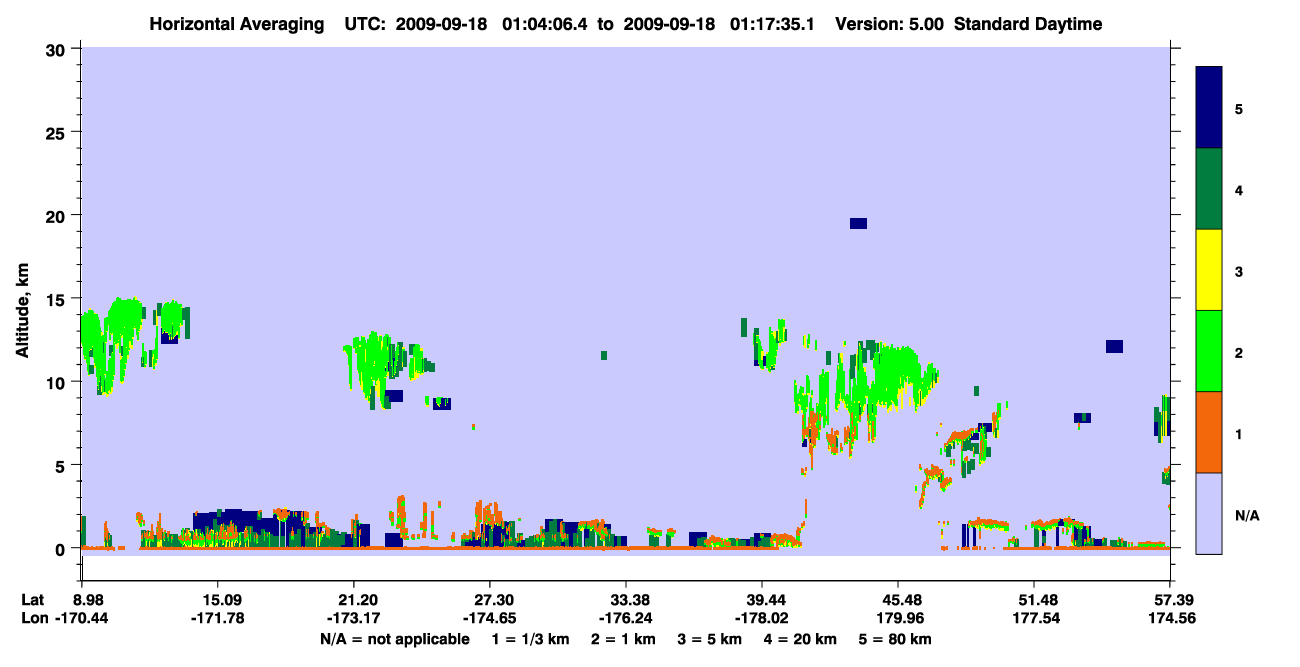This screenshot has width=1300, height=667.
Task: Click the '4 = 20 km' footnote
Action: [800, 639]
